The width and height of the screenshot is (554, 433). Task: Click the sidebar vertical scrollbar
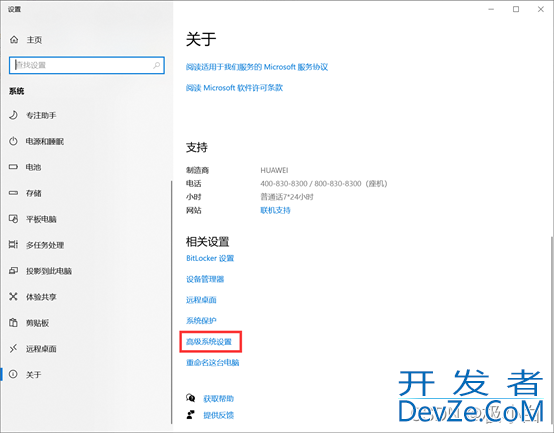point(172,302)
